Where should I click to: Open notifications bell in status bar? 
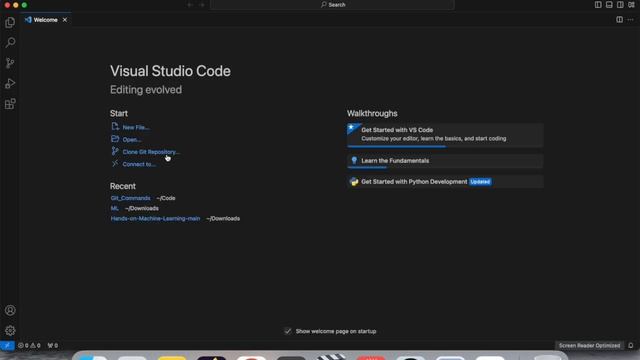(631, 345)
